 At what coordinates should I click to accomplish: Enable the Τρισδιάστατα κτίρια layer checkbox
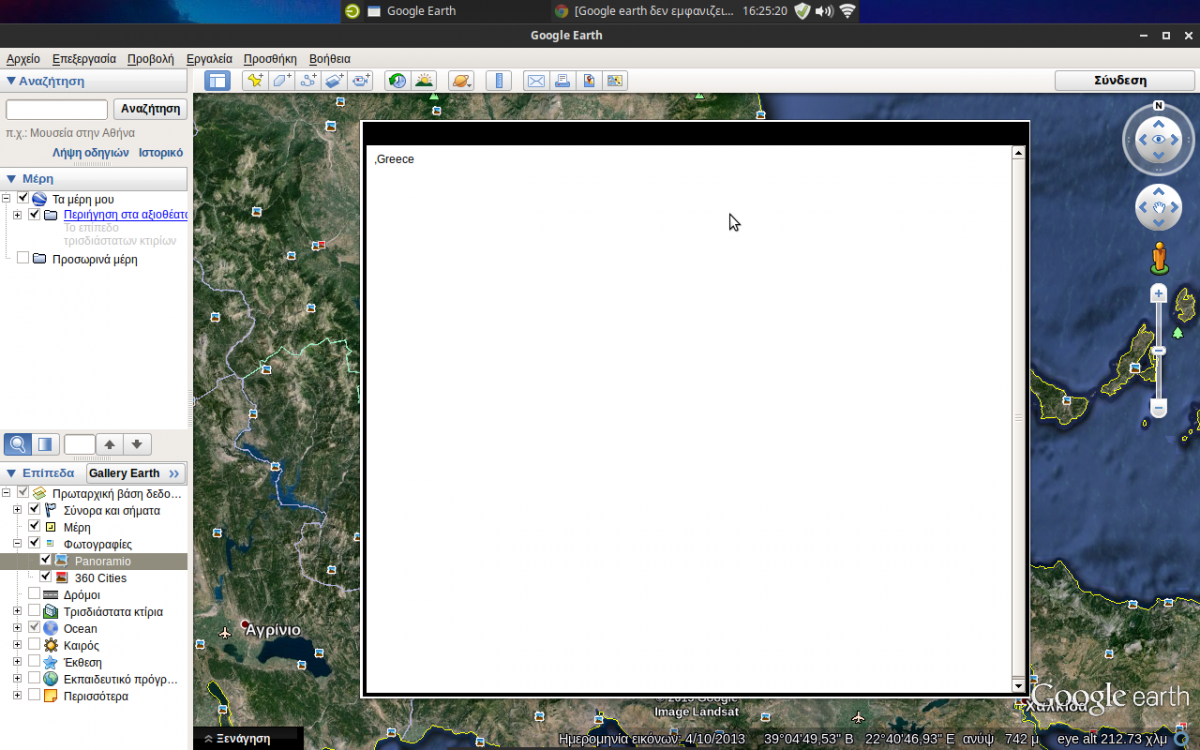[34, 611]
